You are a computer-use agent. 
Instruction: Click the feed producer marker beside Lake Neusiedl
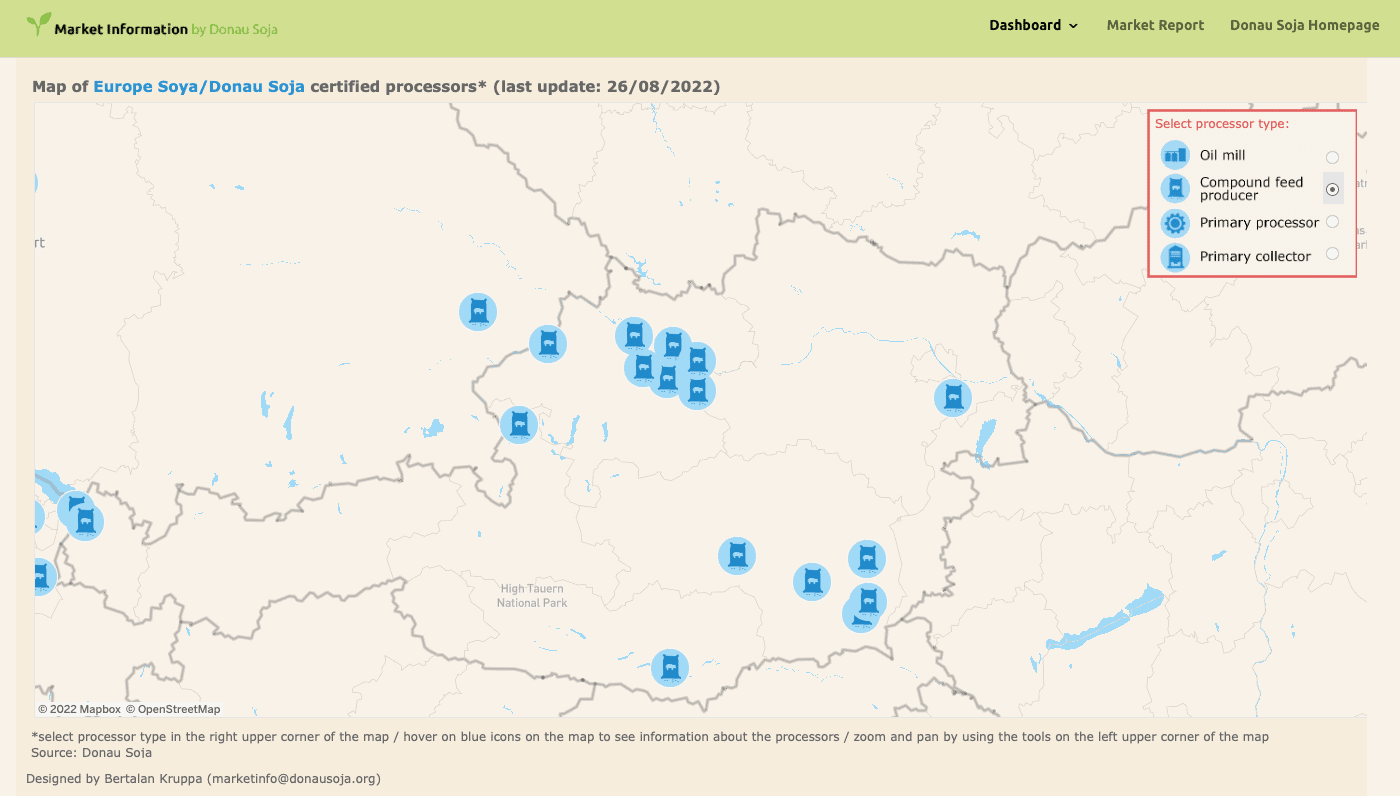(953, 398)
